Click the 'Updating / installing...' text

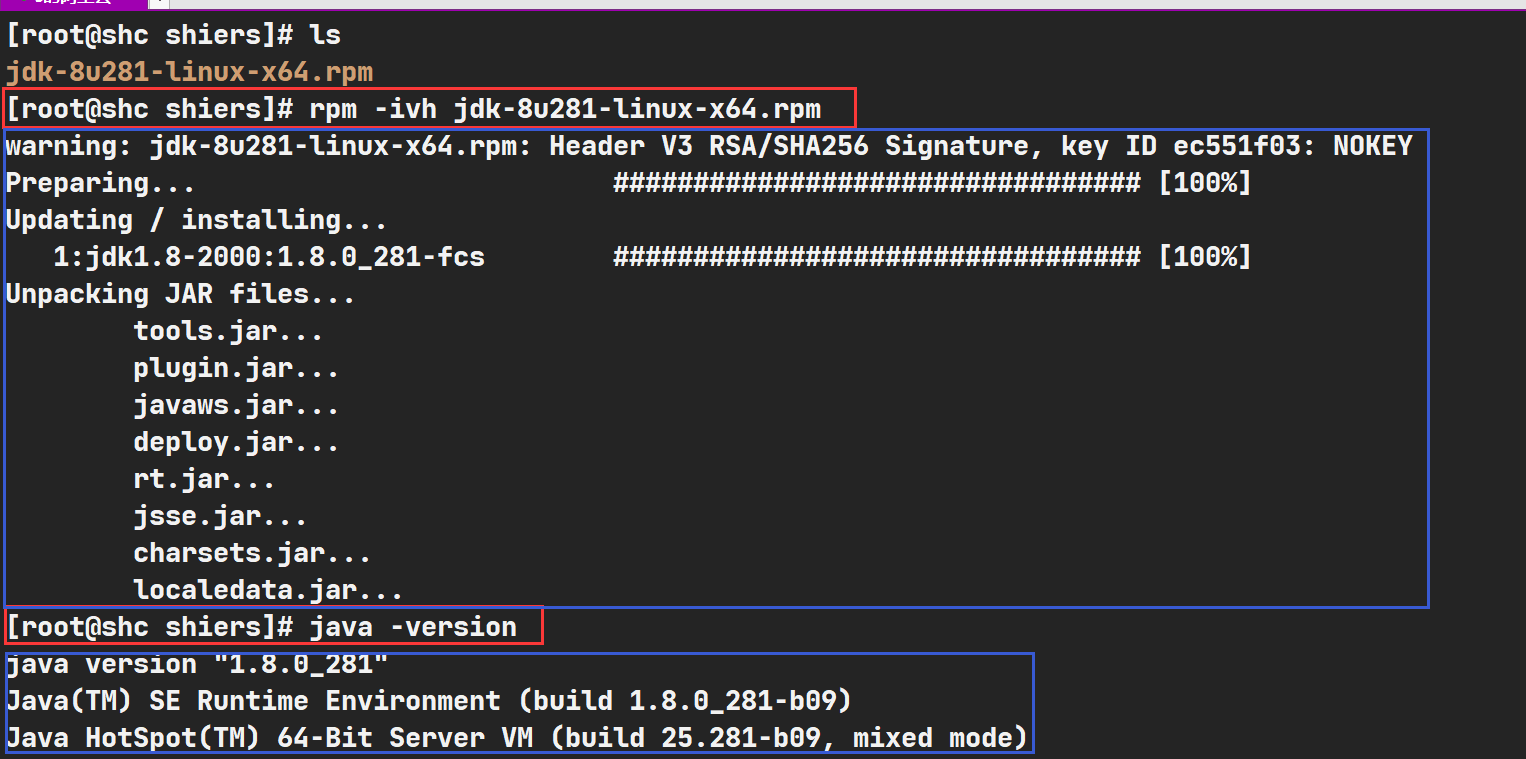click(x=196, y=220)
